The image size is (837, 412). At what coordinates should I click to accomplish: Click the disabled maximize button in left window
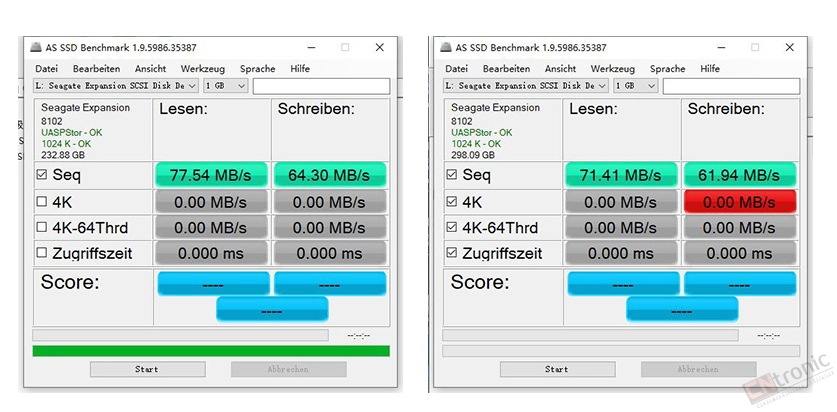(345, 47)
